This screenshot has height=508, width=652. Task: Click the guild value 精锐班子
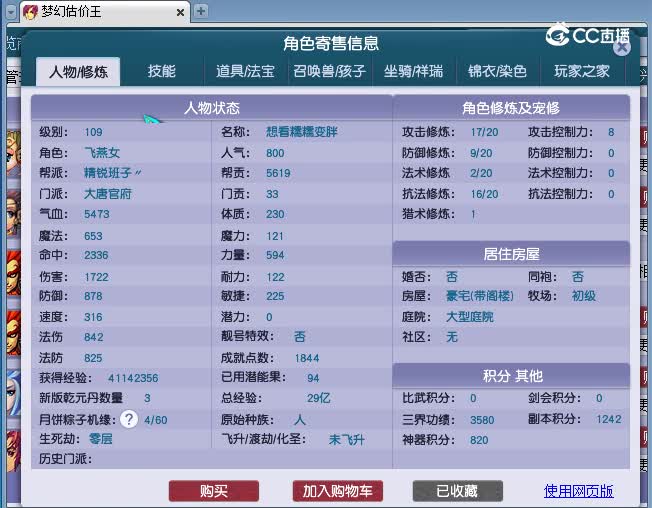(112, 173)
